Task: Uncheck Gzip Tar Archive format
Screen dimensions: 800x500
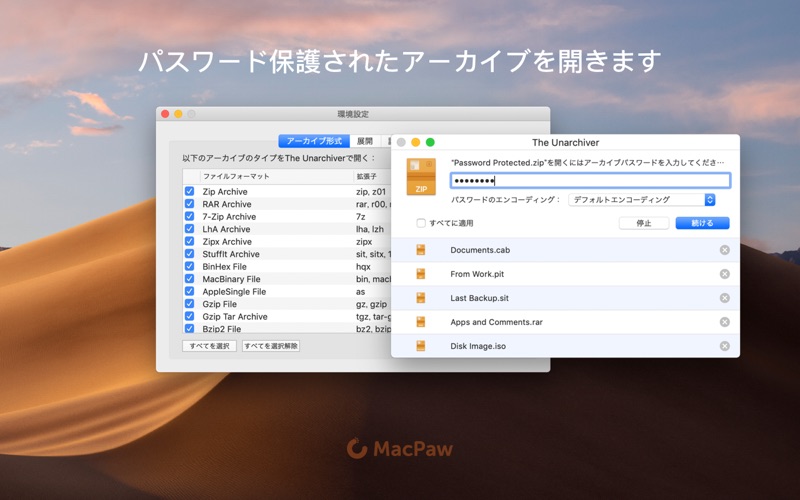Action: pyautogui.click(x=189, y=316)
